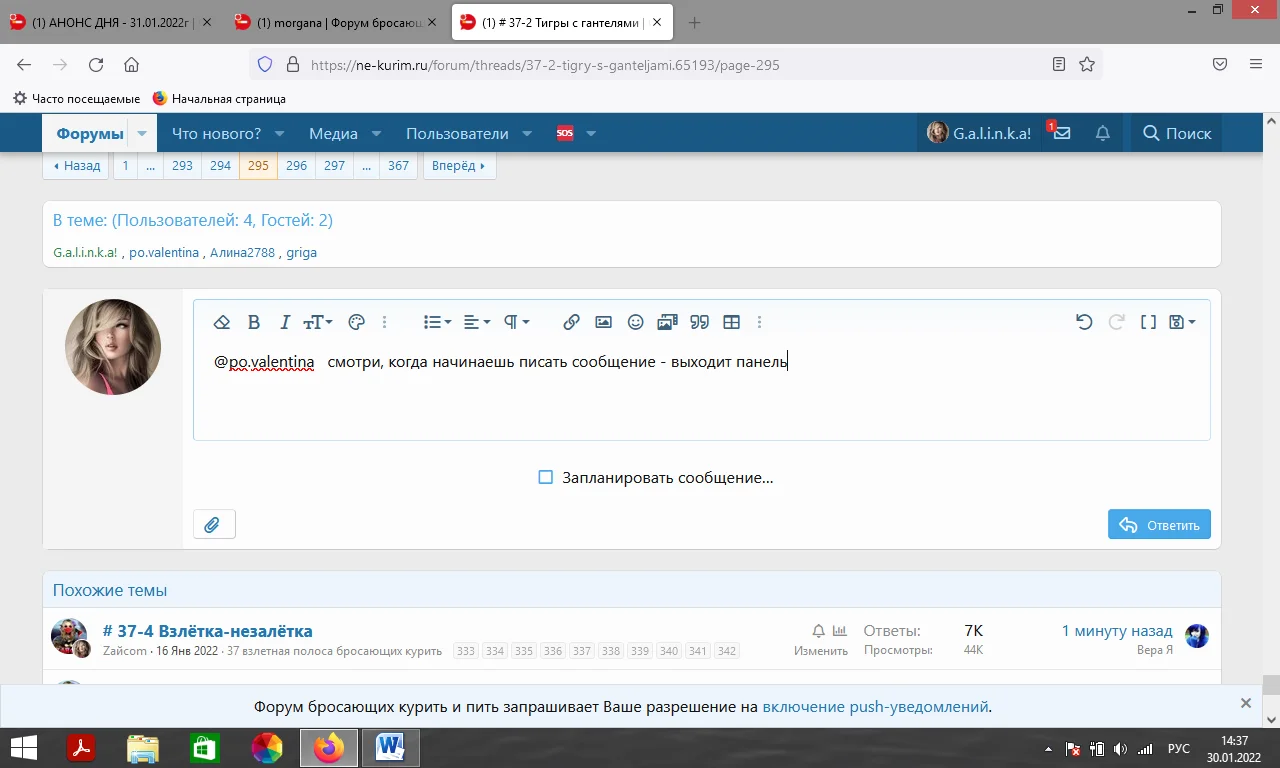Screen dimensions: 1280x768
Task: Dismiss the push notification banner
Action: click(1246, 703)
